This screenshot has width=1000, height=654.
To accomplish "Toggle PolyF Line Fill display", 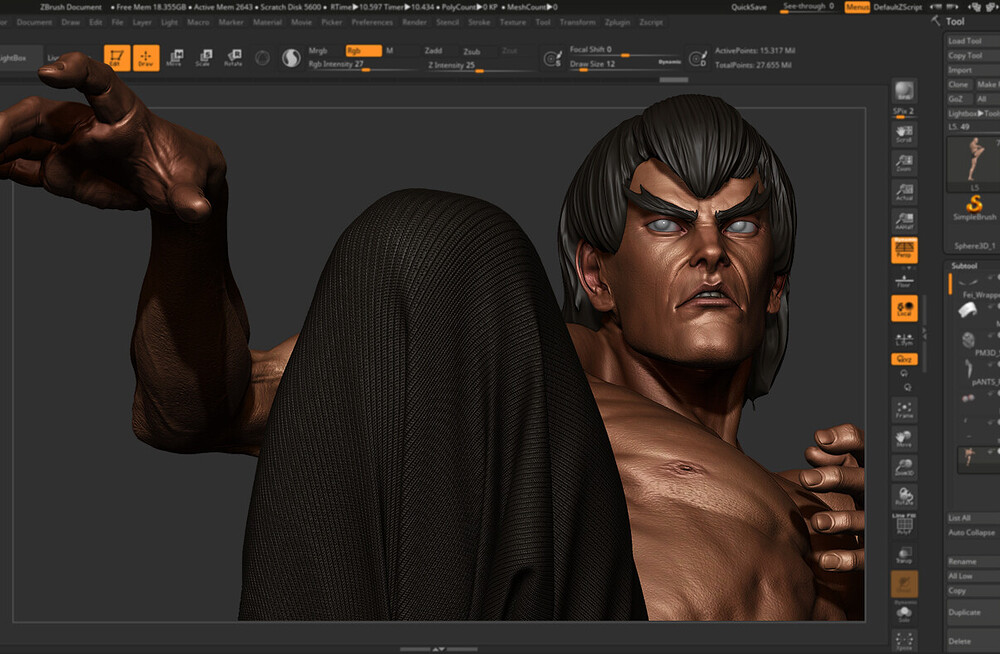I will click(904, 524).
